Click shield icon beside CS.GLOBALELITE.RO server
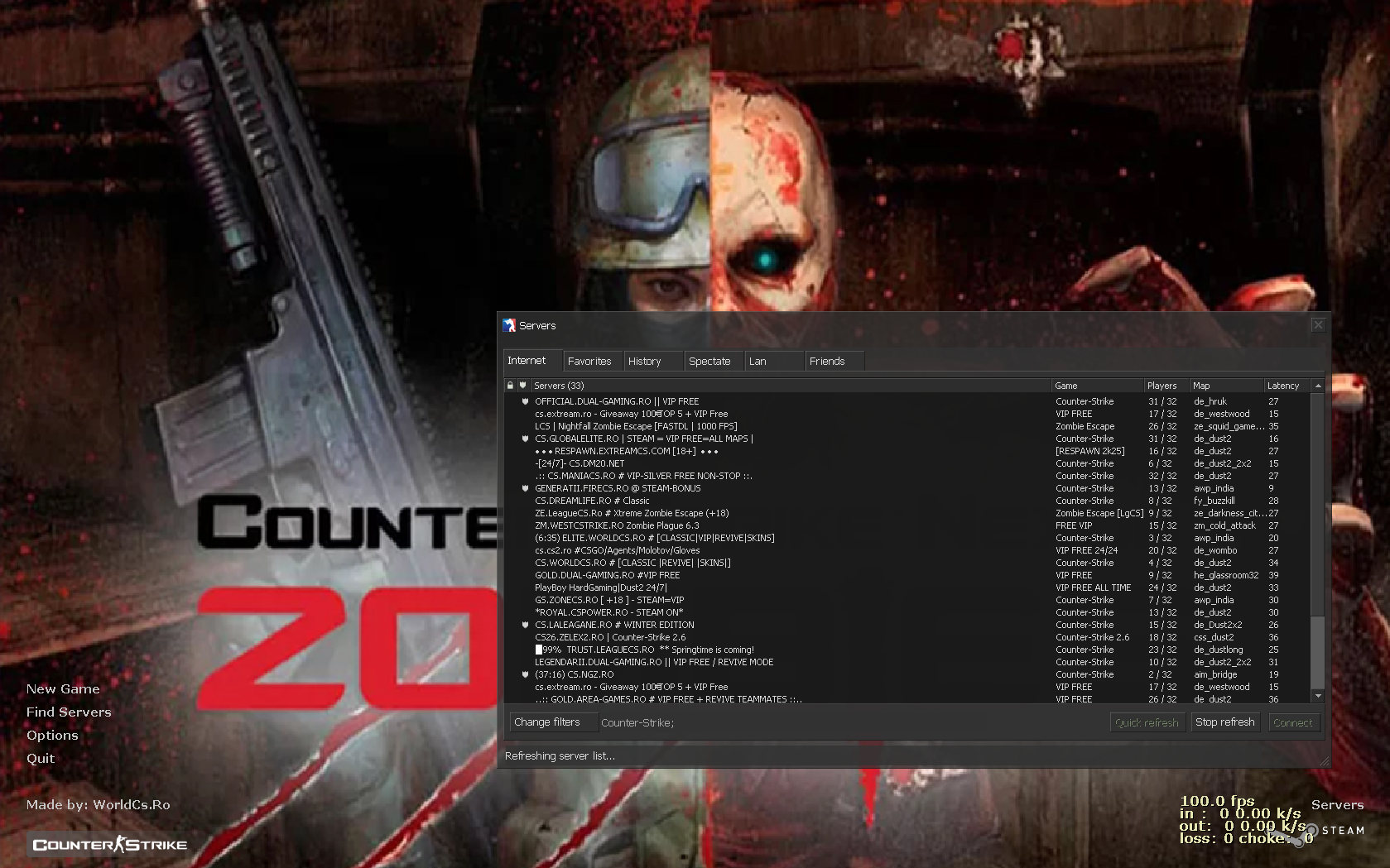Viewport: 1390px width, 868px height. (x=525, y=439)
